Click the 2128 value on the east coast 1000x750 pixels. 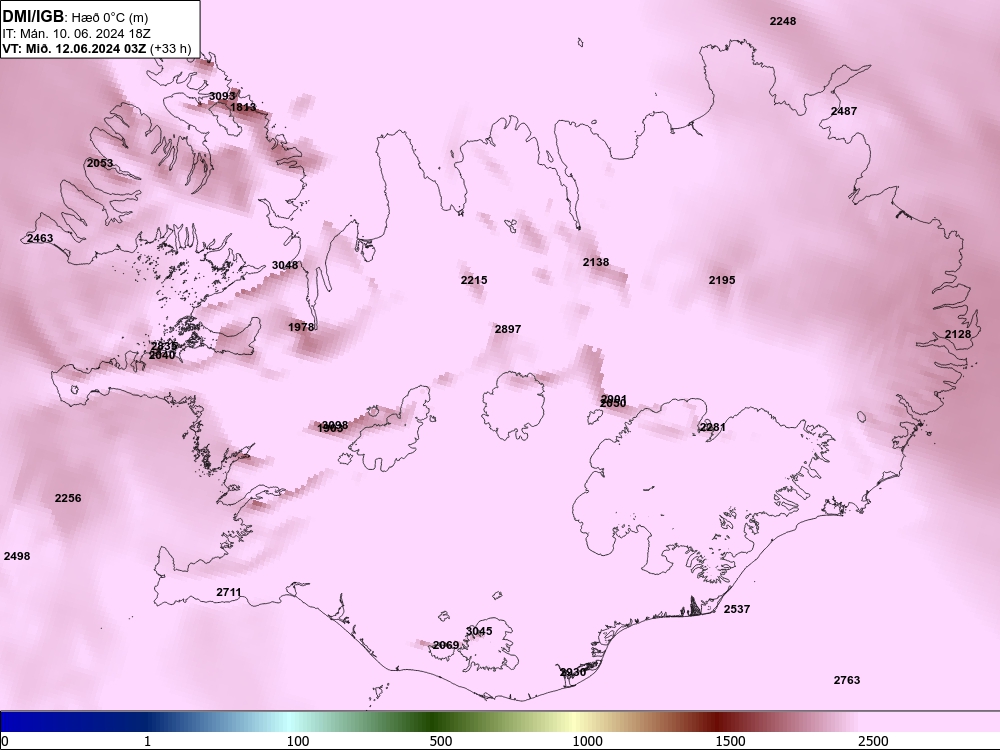958,334
